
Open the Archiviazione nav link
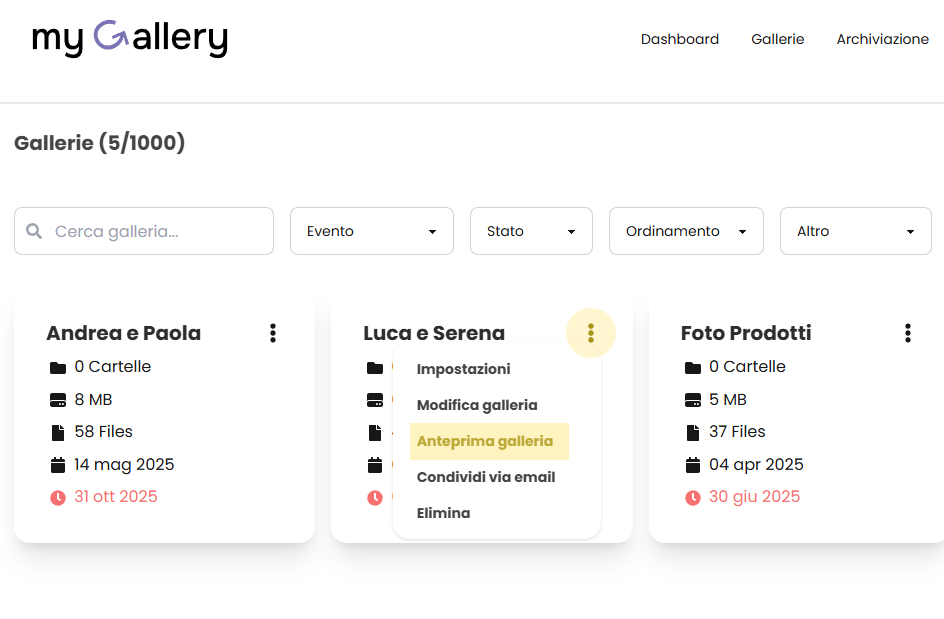883,39
